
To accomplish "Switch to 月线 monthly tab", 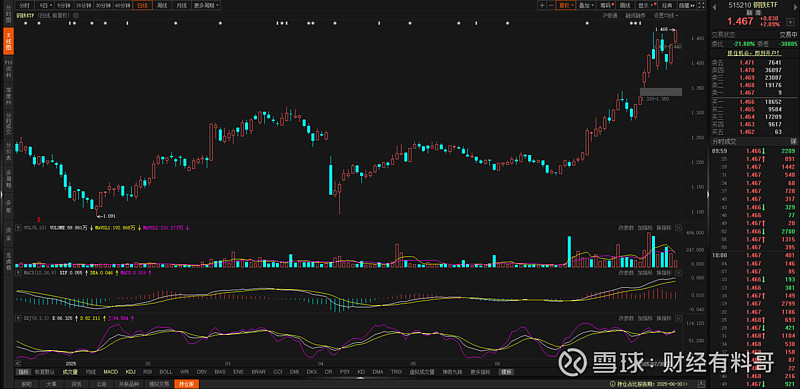I will (181, 5).
